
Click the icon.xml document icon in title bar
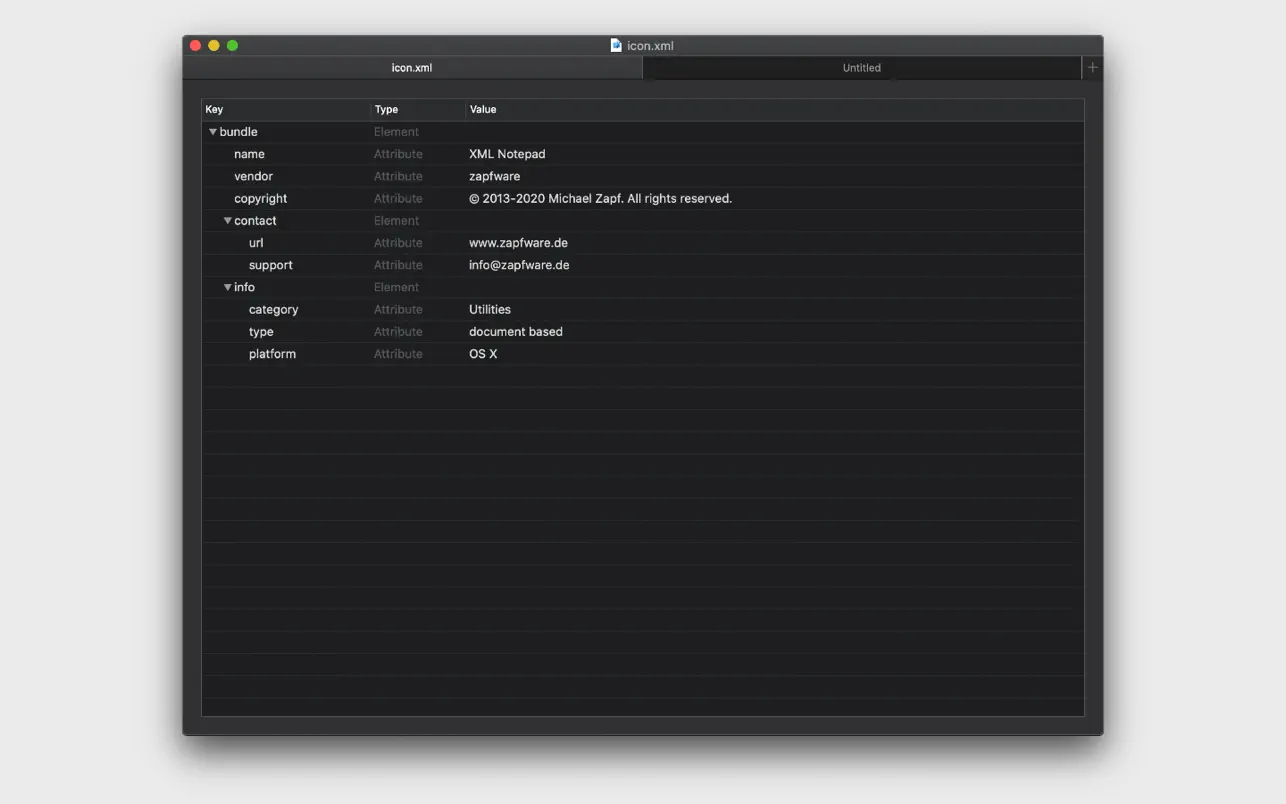coord(614,45)
